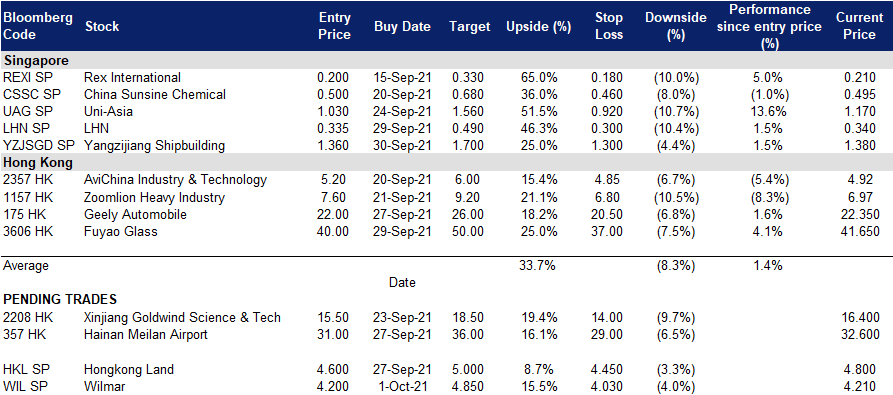Click the Average upside value 33.7%
The height and width of the screenshot is (395, 893).
[537, 265]
